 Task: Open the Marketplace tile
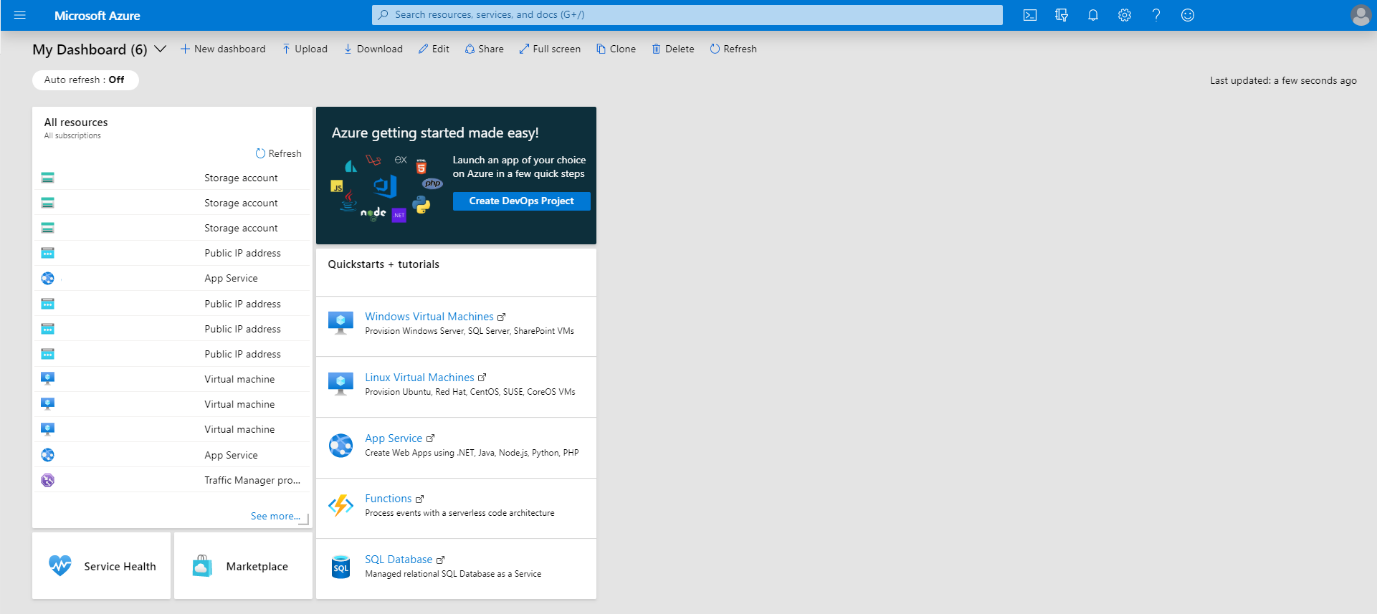click(243, 566)
